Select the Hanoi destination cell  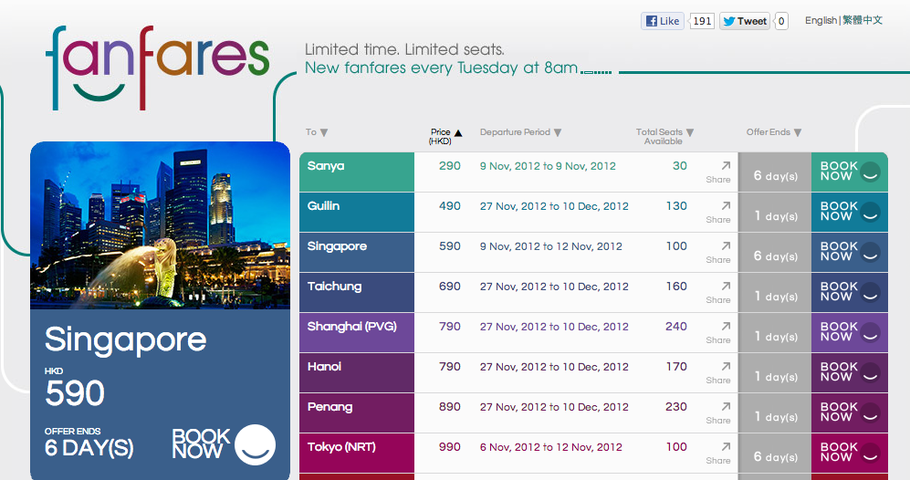click(357, 373)
